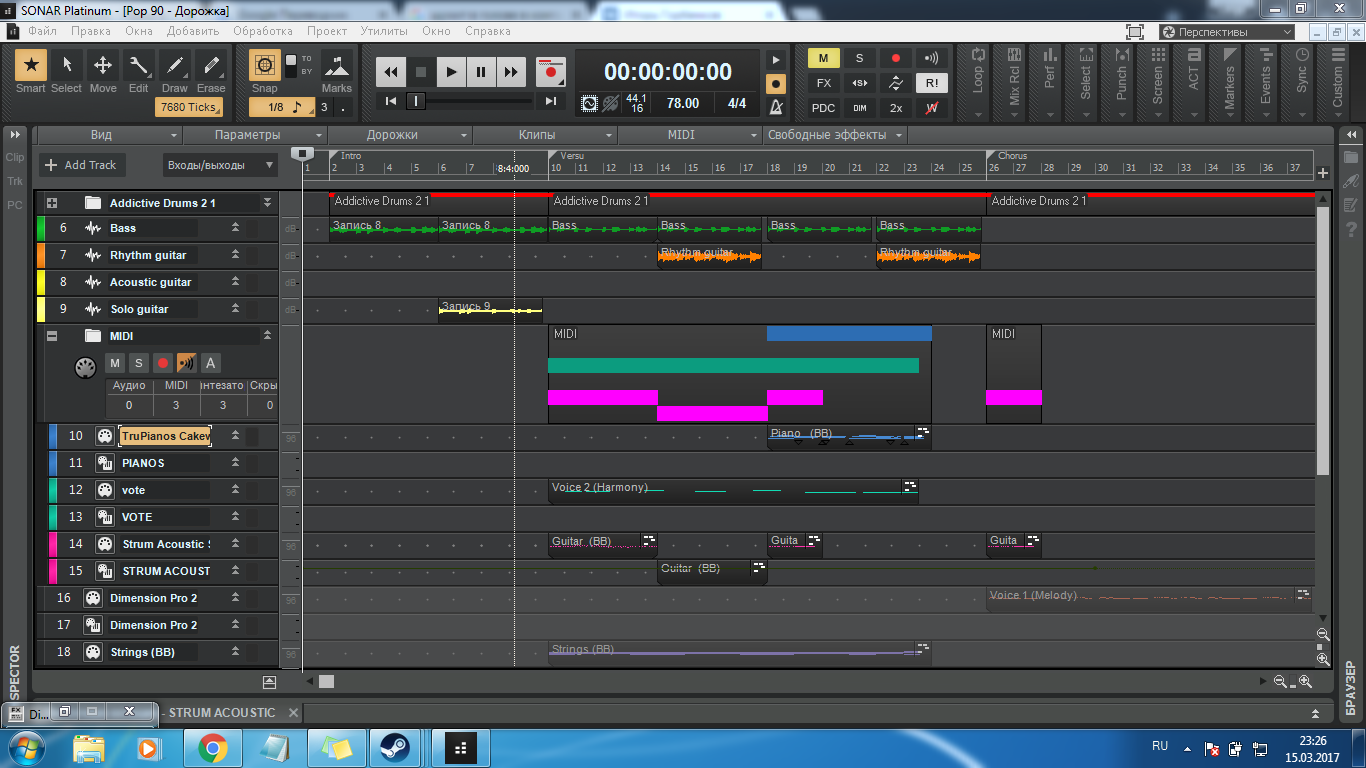Solo the MIDI folder with S
This screenshot has width=1366, height=768.
(x=139, y=363)
